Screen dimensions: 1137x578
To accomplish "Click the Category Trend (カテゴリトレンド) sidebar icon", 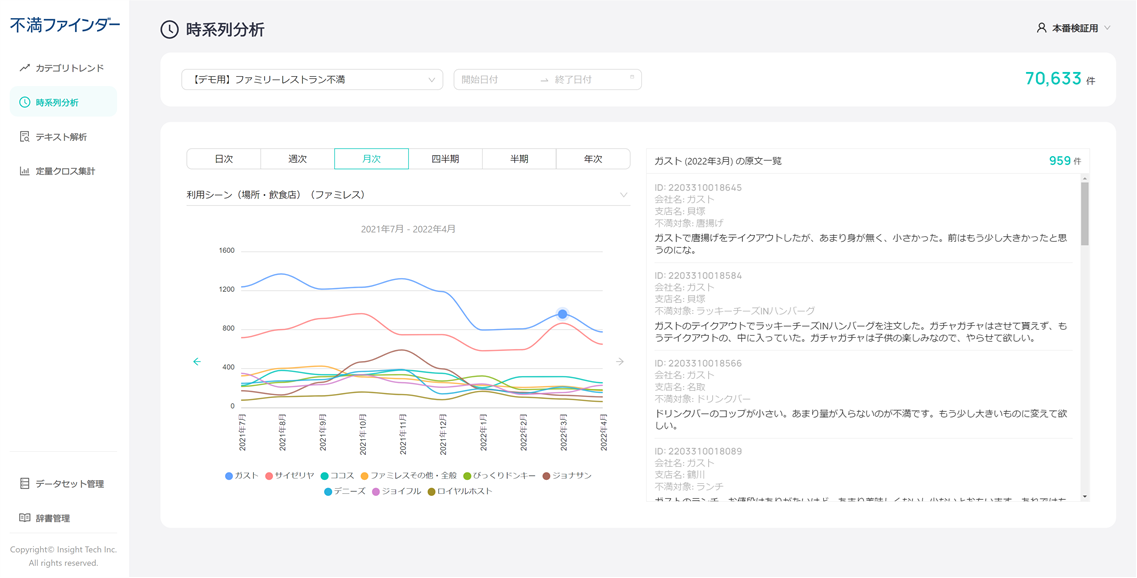I will 25,68.
